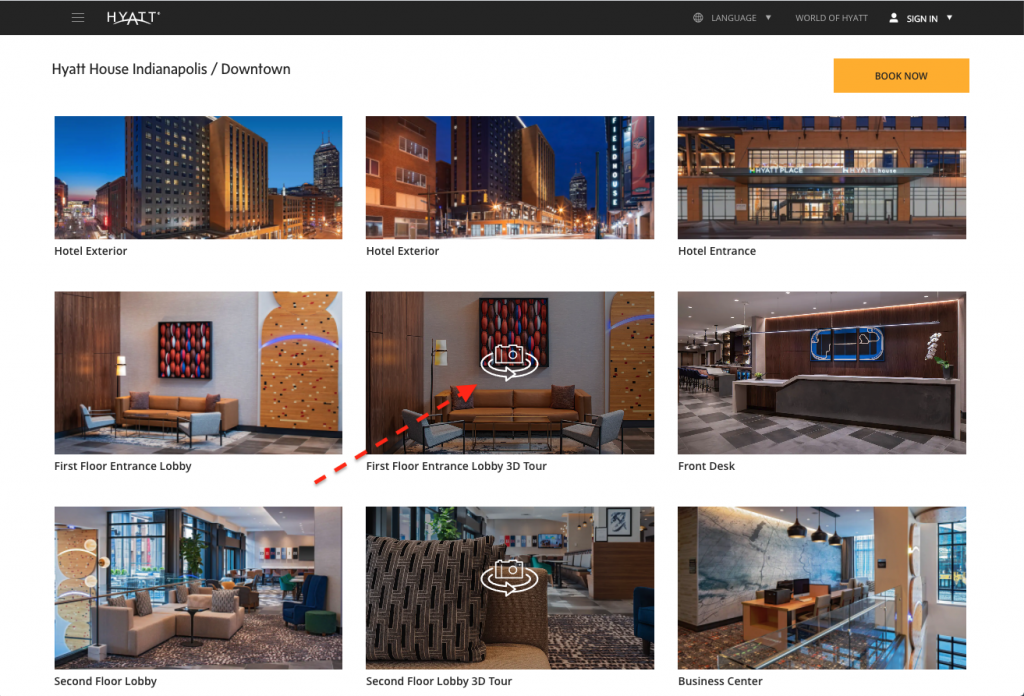Open the Second Floor Lobby photo
Image resolution: width=1024 pixels, height=696 pixels.
198,588
